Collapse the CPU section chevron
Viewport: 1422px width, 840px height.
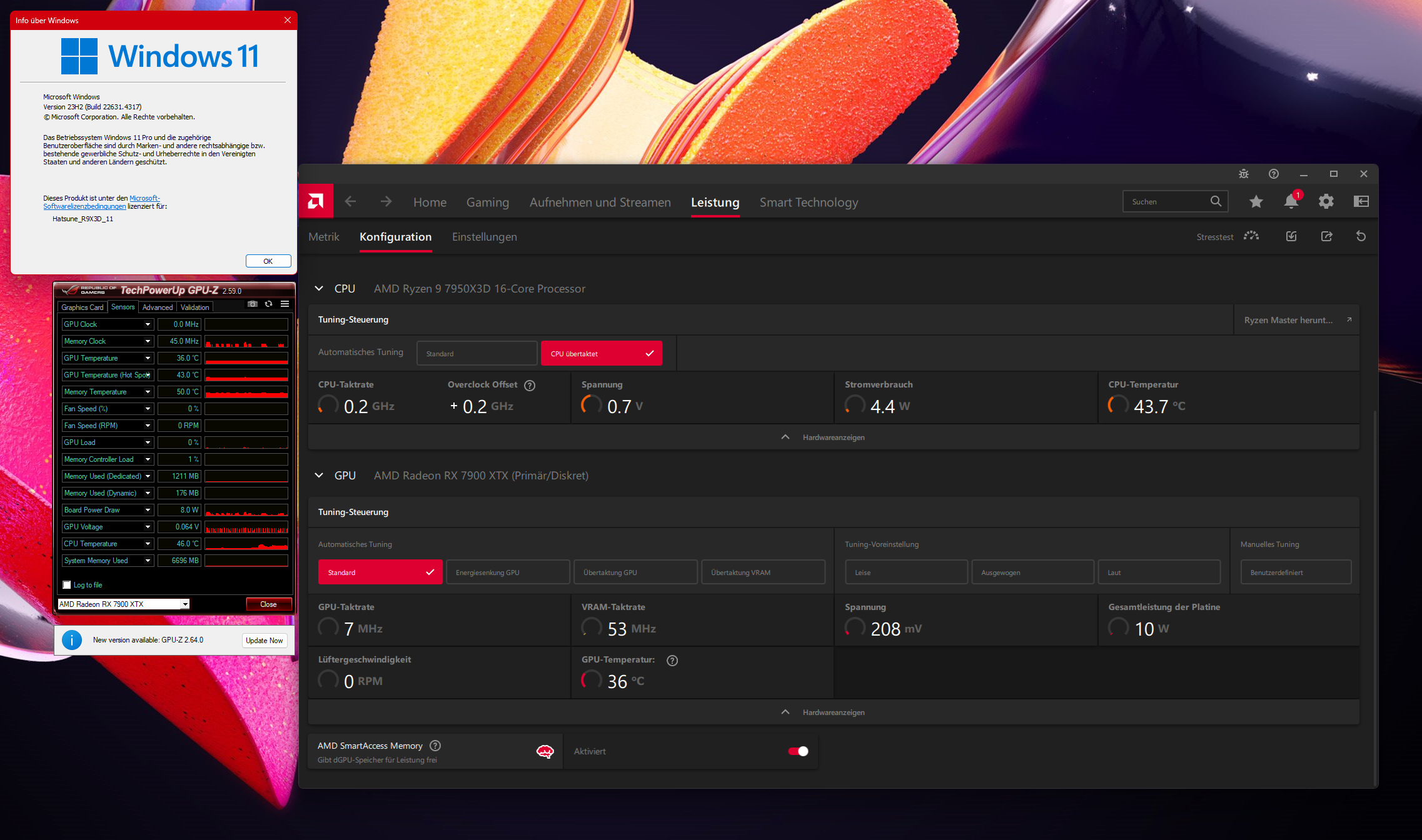[x=319, y=289]
